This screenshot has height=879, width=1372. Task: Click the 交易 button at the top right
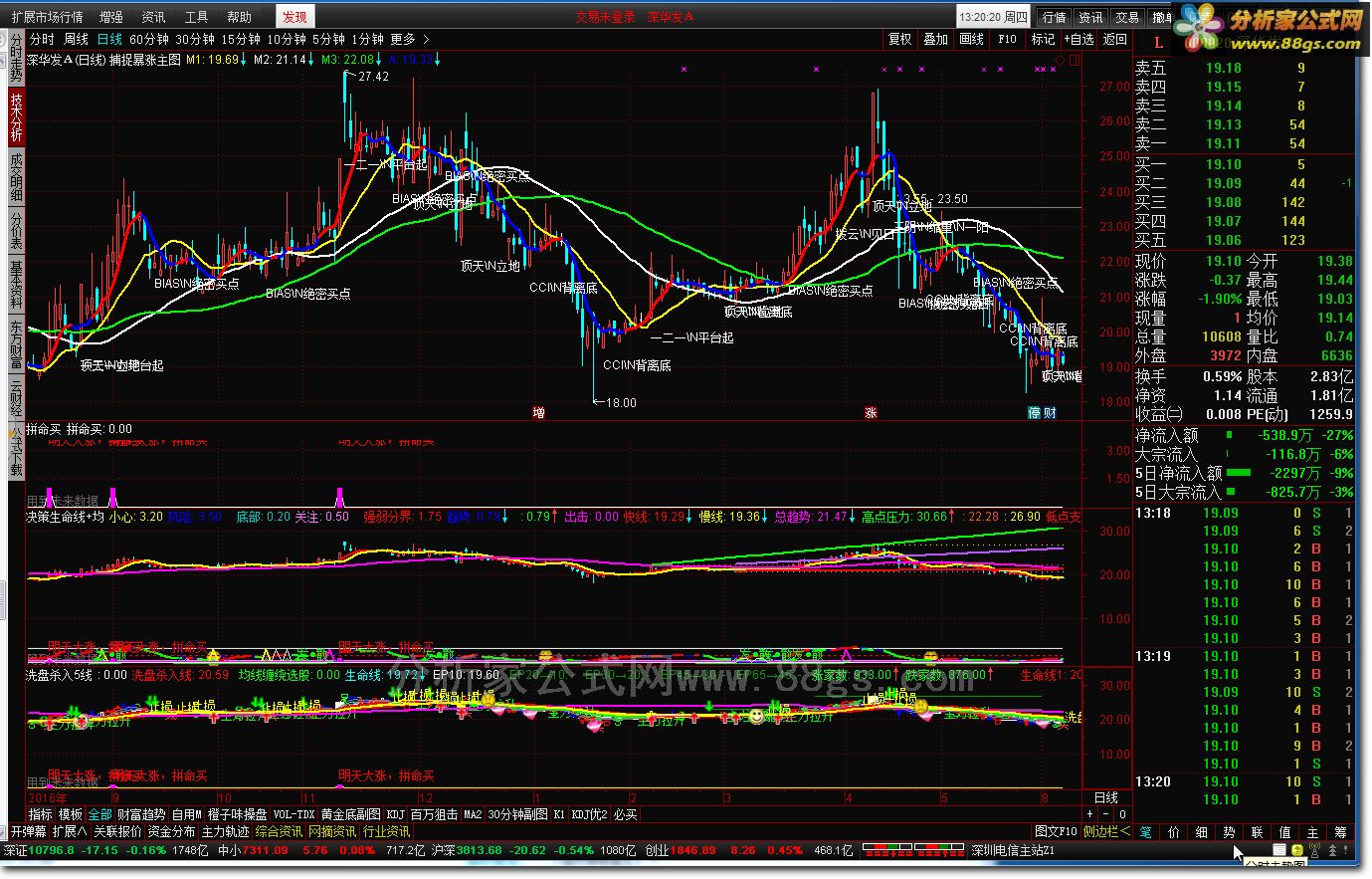[x=1126, y=17]
